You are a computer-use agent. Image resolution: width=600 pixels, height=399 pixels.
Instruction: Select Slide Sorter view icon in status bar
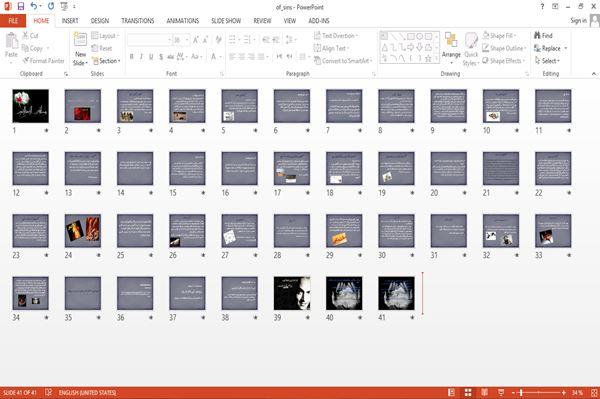(468, 392)
